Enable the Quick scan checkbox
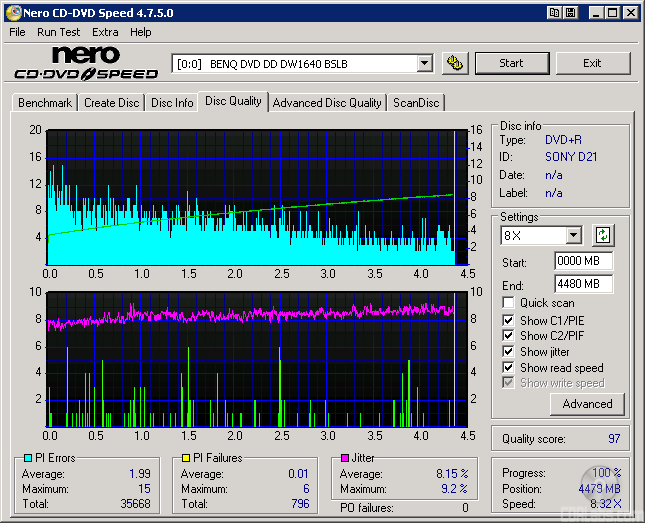This screenshot has width=645, height=523. coord(509,303)
